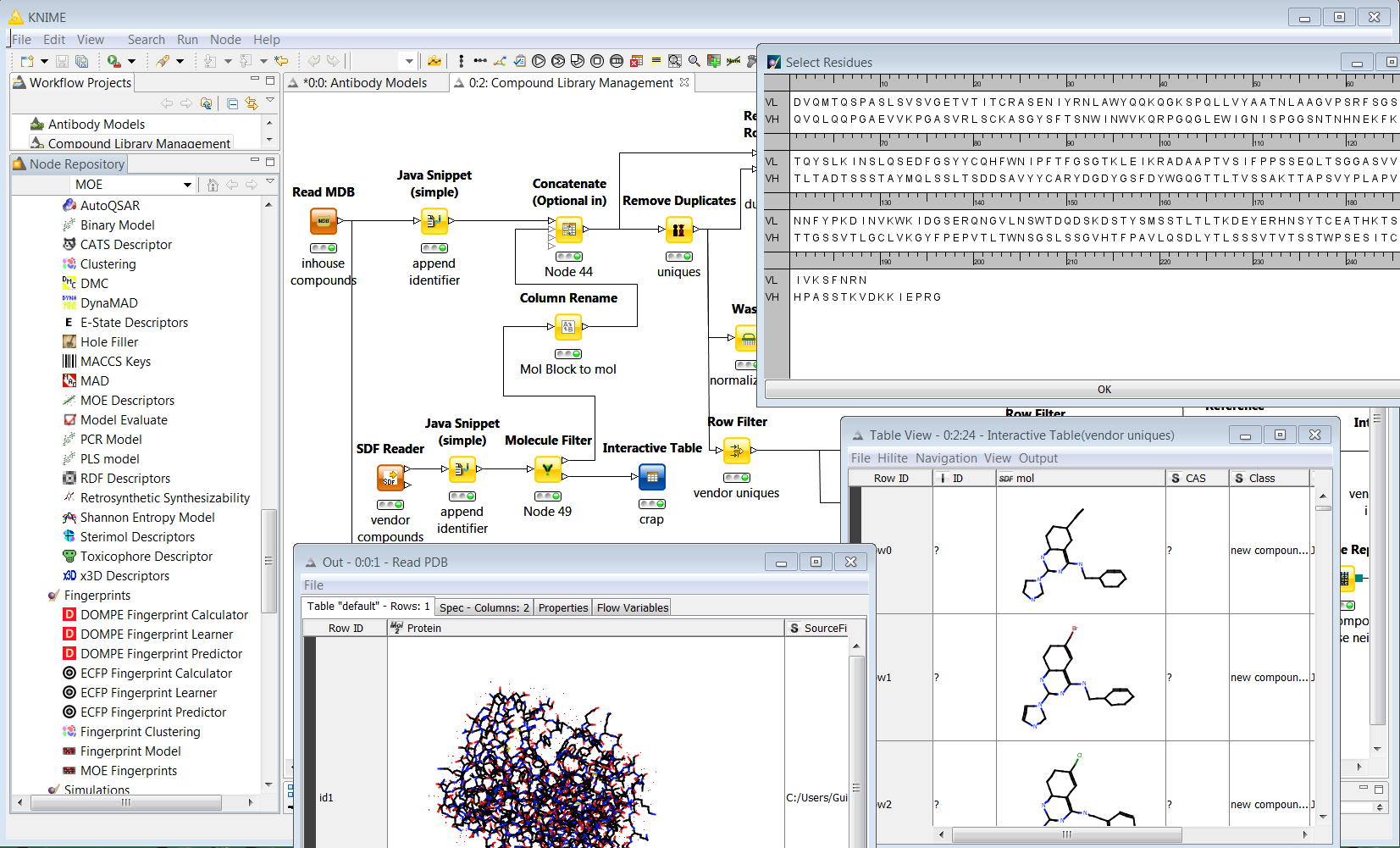Click home icon in Node Repository toolbar
Viewport: 1400px width, 848px height.
pyautogui.click(x=213, y=185)
